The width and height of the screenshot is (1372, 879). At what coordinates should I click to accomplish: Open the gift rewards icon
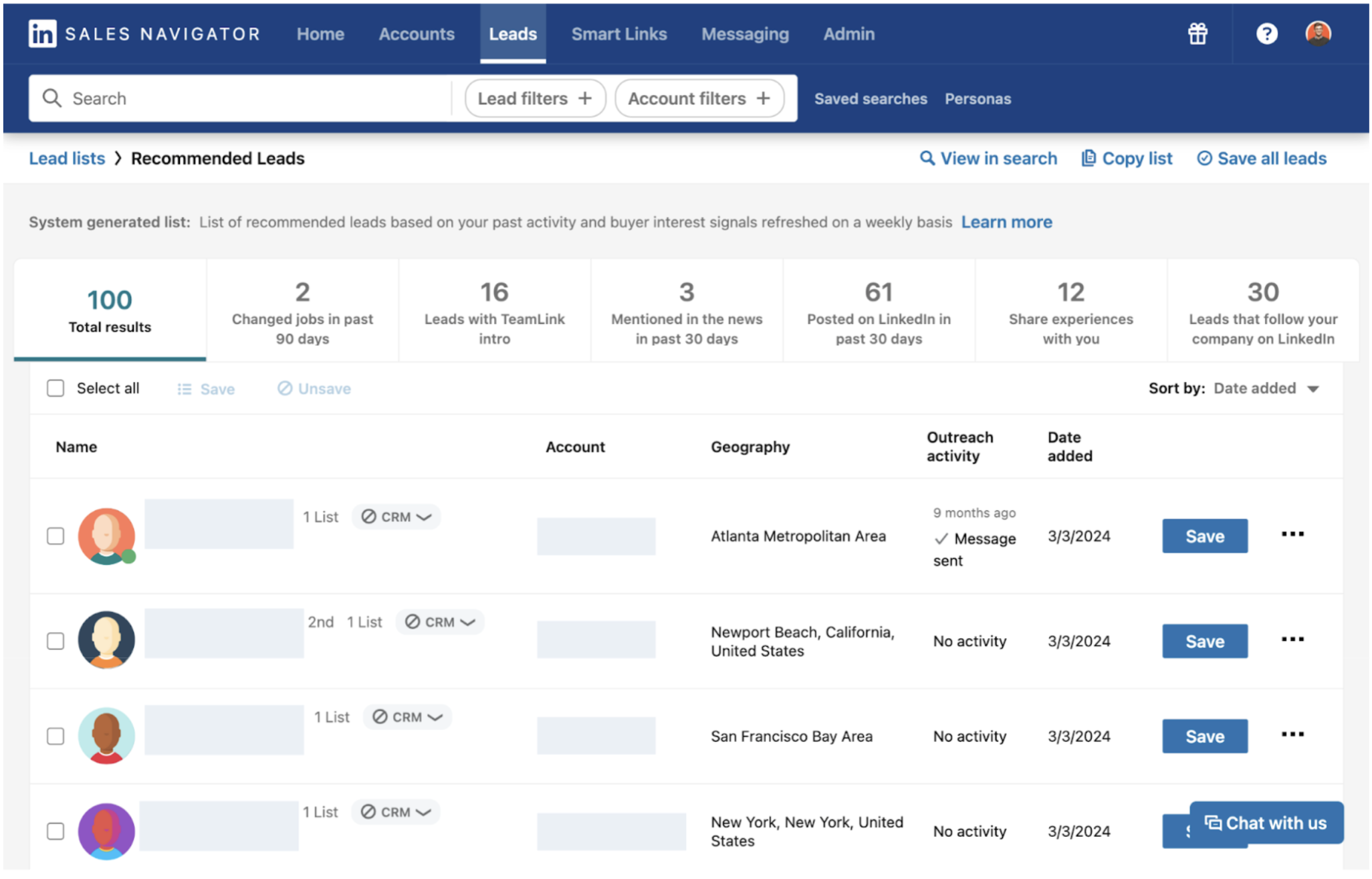1197,33
